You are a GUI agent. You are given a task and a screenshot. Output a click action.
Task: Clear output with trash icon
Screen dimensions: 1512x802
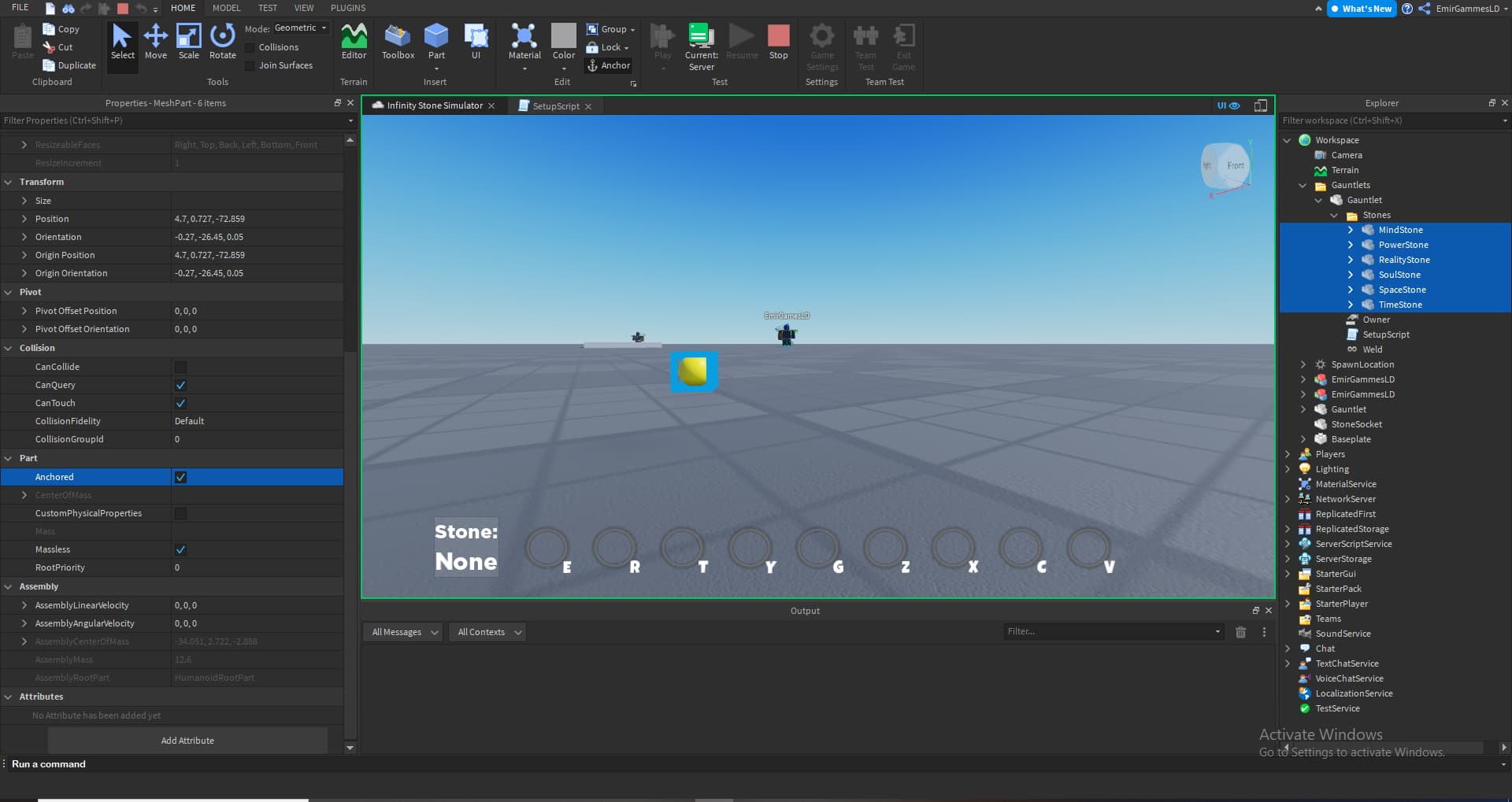pos(1240,632)
